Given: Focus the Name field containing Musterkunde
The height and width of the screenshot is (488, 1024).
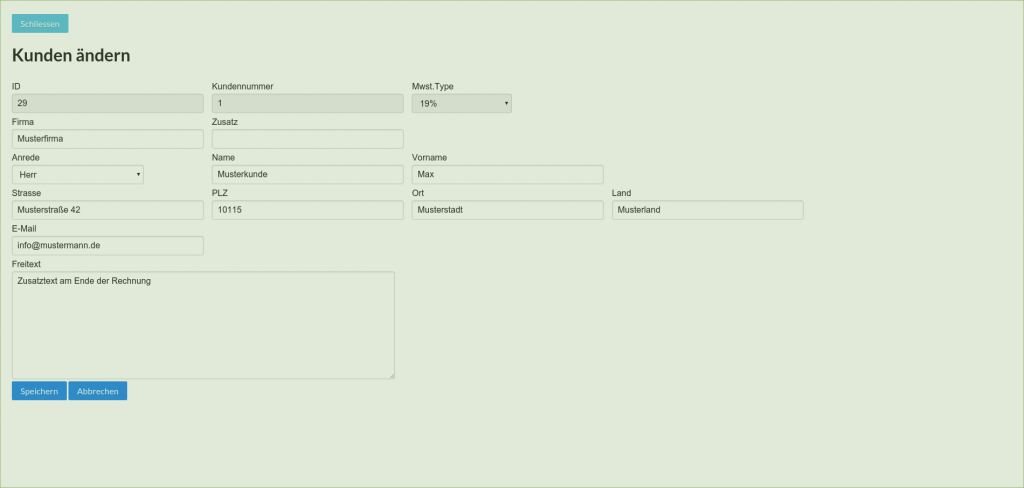Looking at the screenshot, I should click(307, 174).
